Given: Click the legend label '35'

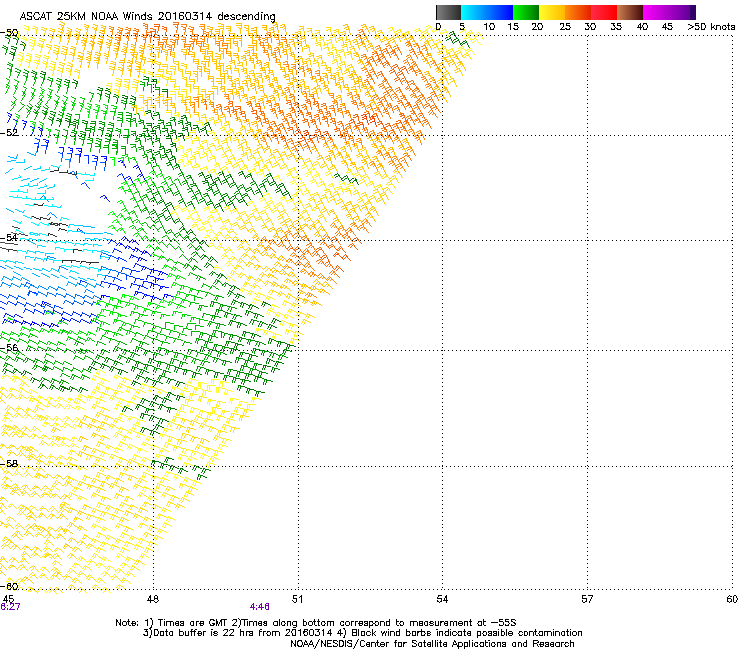Looking at the screenshot, I should point(616,27).
